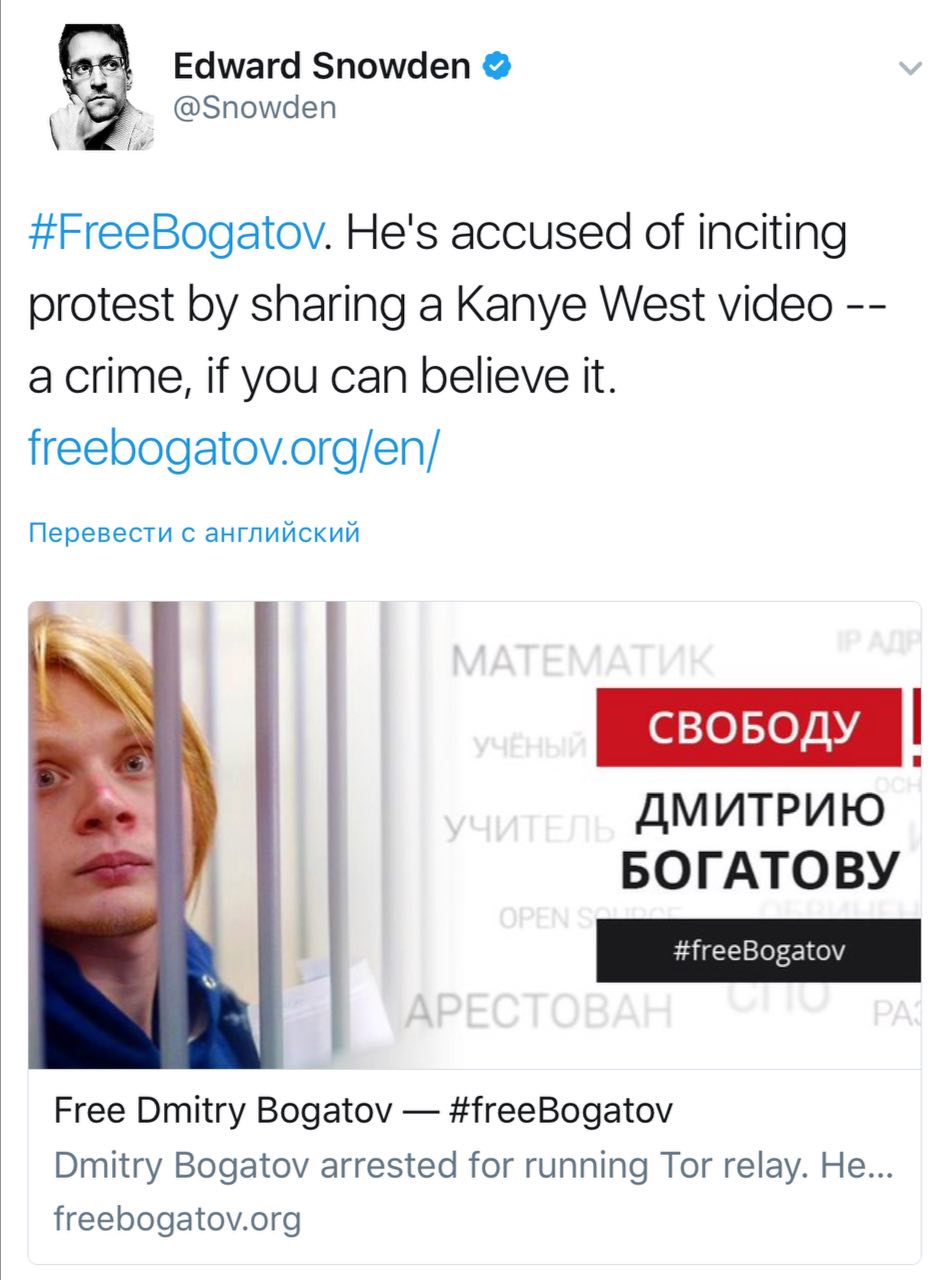947x1280 pixels.
Task: Click the red exclamation mark beside СВОБОДУ
Action: tap(915, 727)
